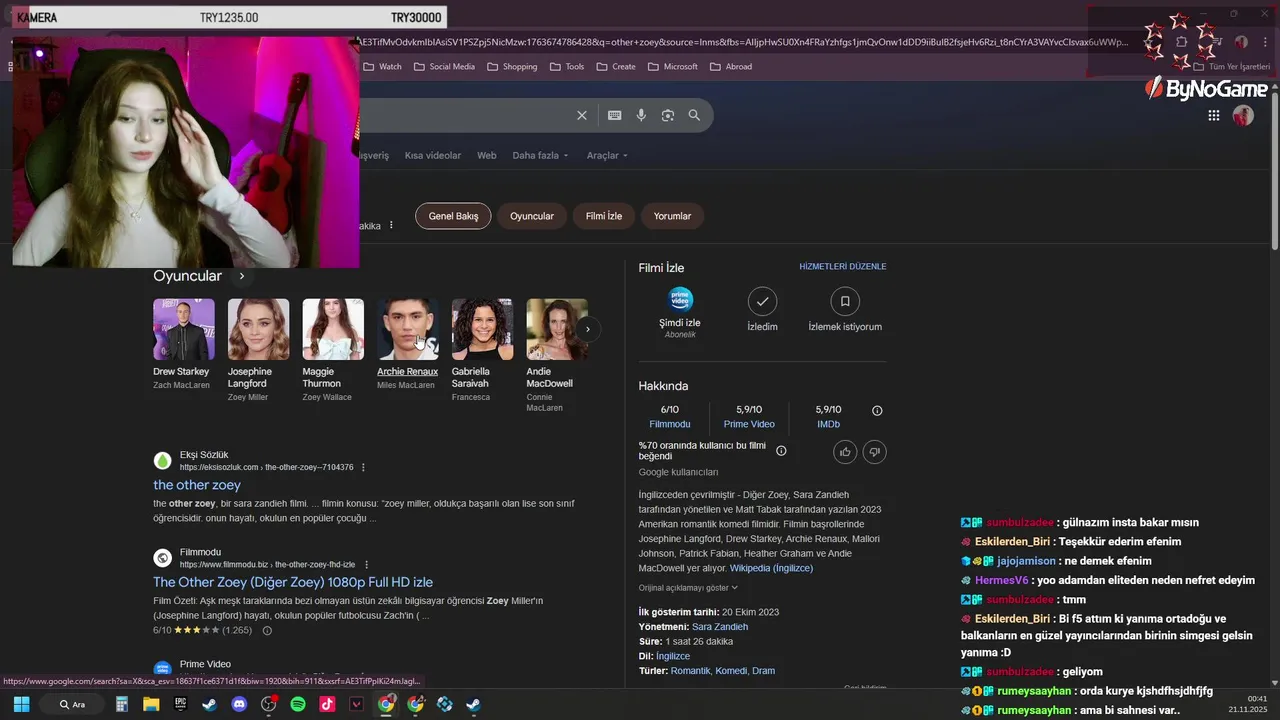Click Filmmodu rating source link

coord(670,424)
